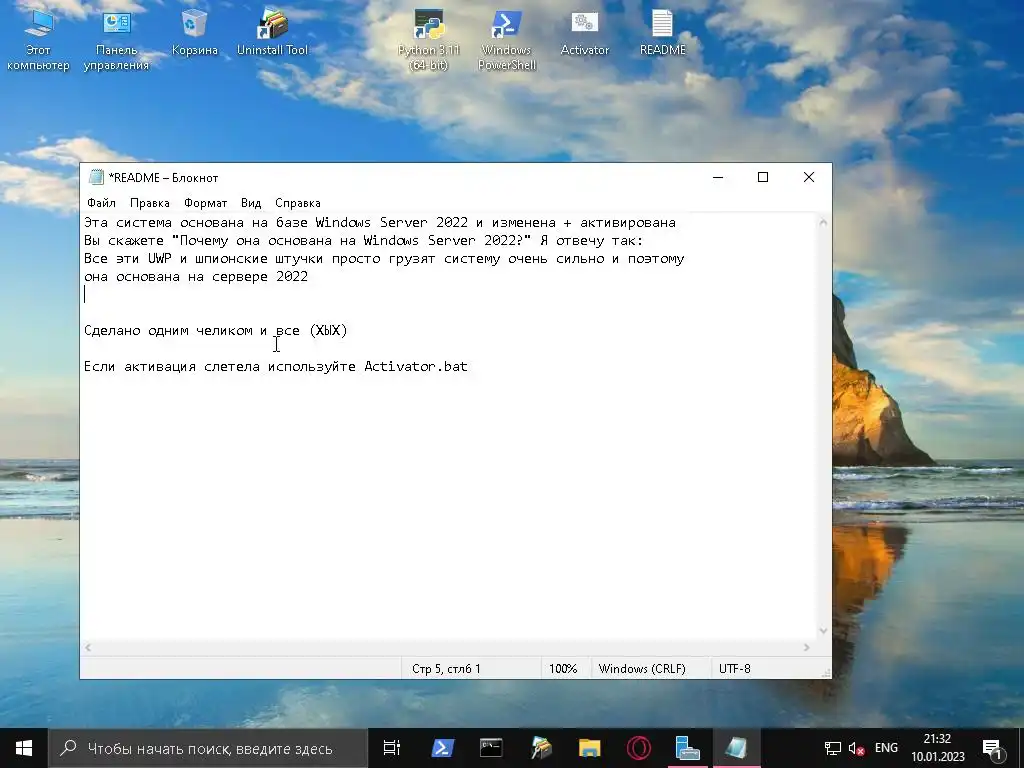
Task: Open Task View in the taskbar
Action: (392, 748)
